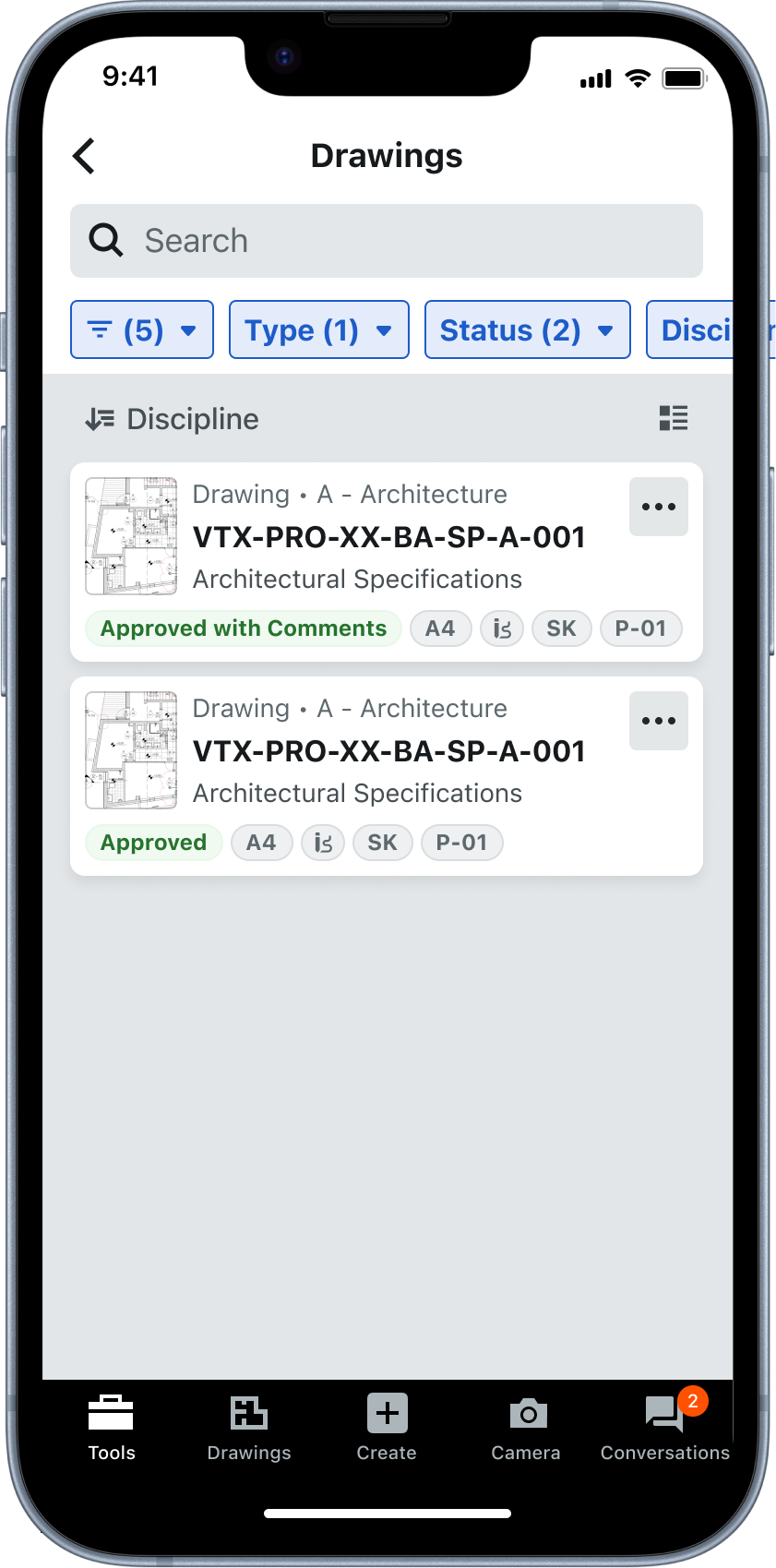Screen dimensions: 776x1568
Task: Open more options for the Approved with Comments drawing
Action: (x=659, y=507)
